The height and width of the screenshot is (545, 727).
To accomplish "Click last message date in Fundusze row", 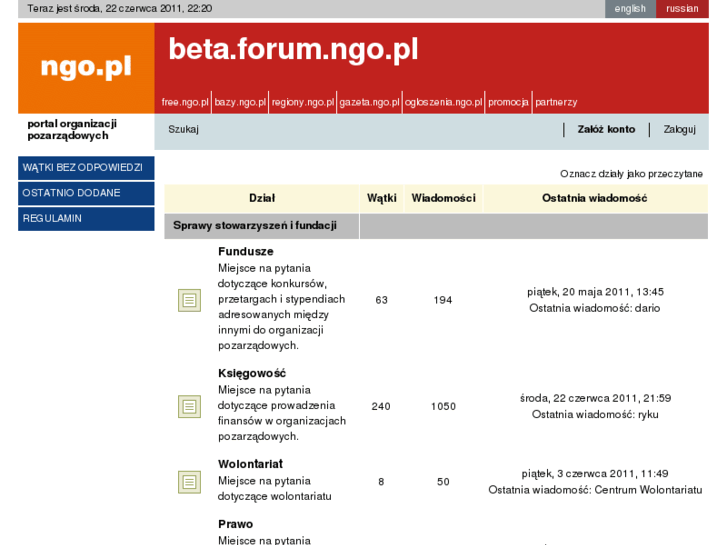I will tap(595, 292).
